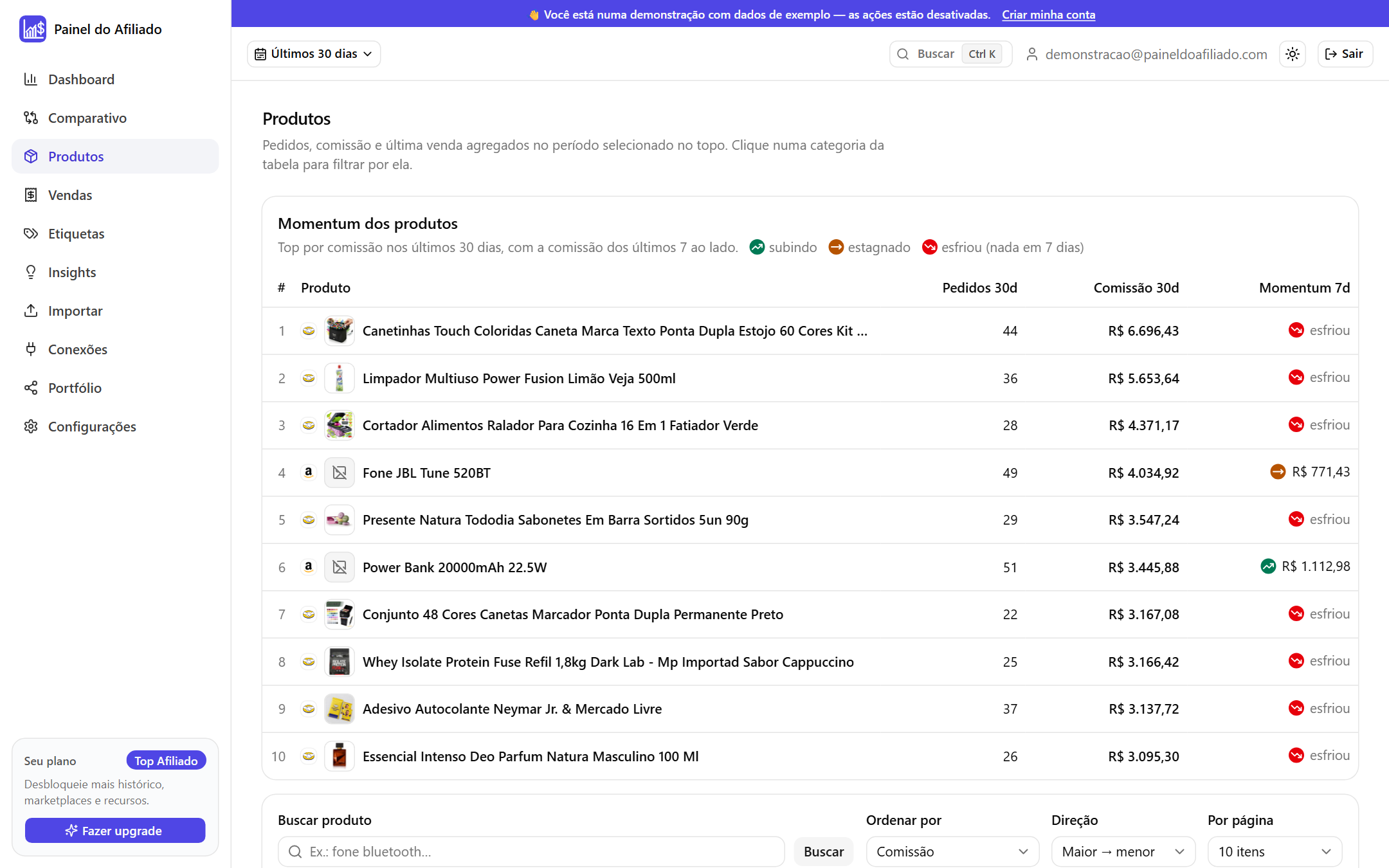Viewport: 1389px width, 868px height.
Task: Click the magnifier icon in Buscar produto field
Action: tap(295, 852)
